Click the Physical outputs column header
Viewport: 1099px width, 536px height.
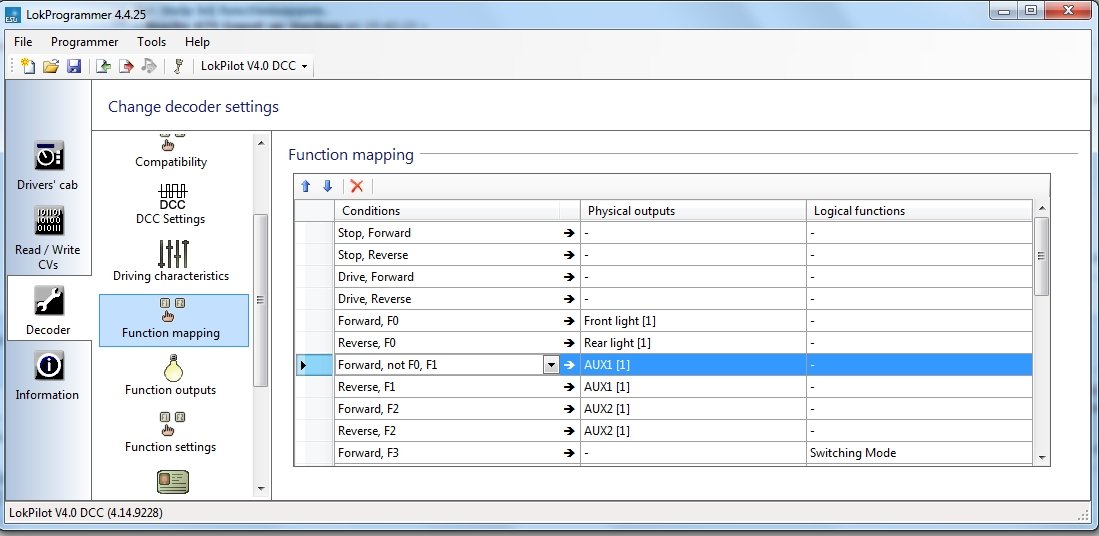tap(693, 211)
